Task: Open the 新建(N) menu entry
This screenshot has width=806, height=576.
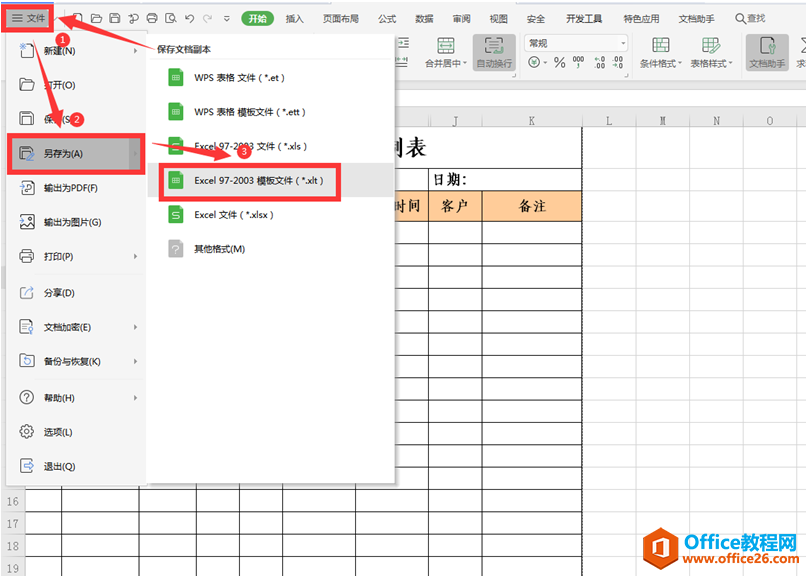Action: pyautogui.click(x=76, y=51)
